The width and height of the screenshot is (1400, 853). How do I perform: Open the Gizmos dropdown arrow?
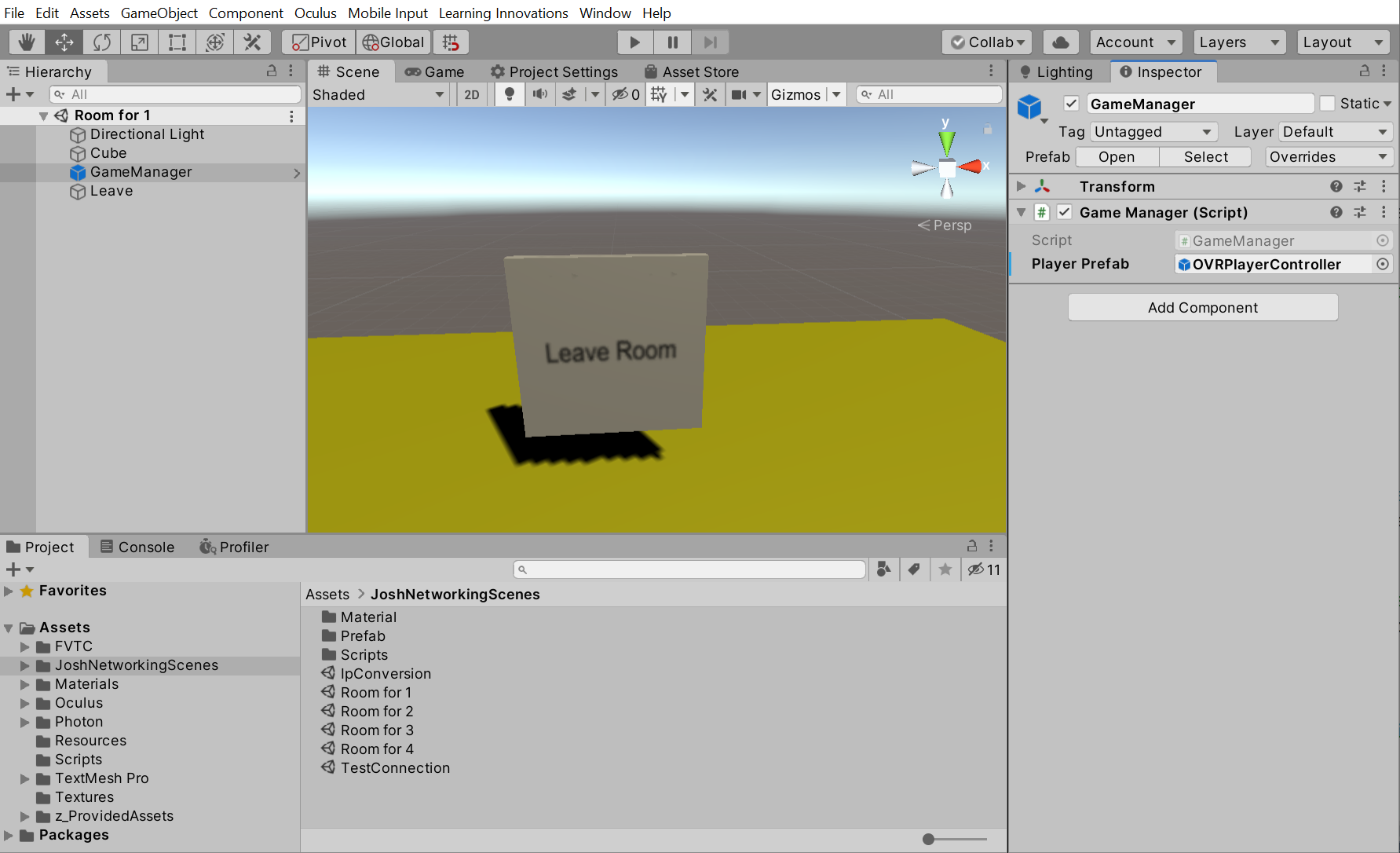[x=837, y=94]
